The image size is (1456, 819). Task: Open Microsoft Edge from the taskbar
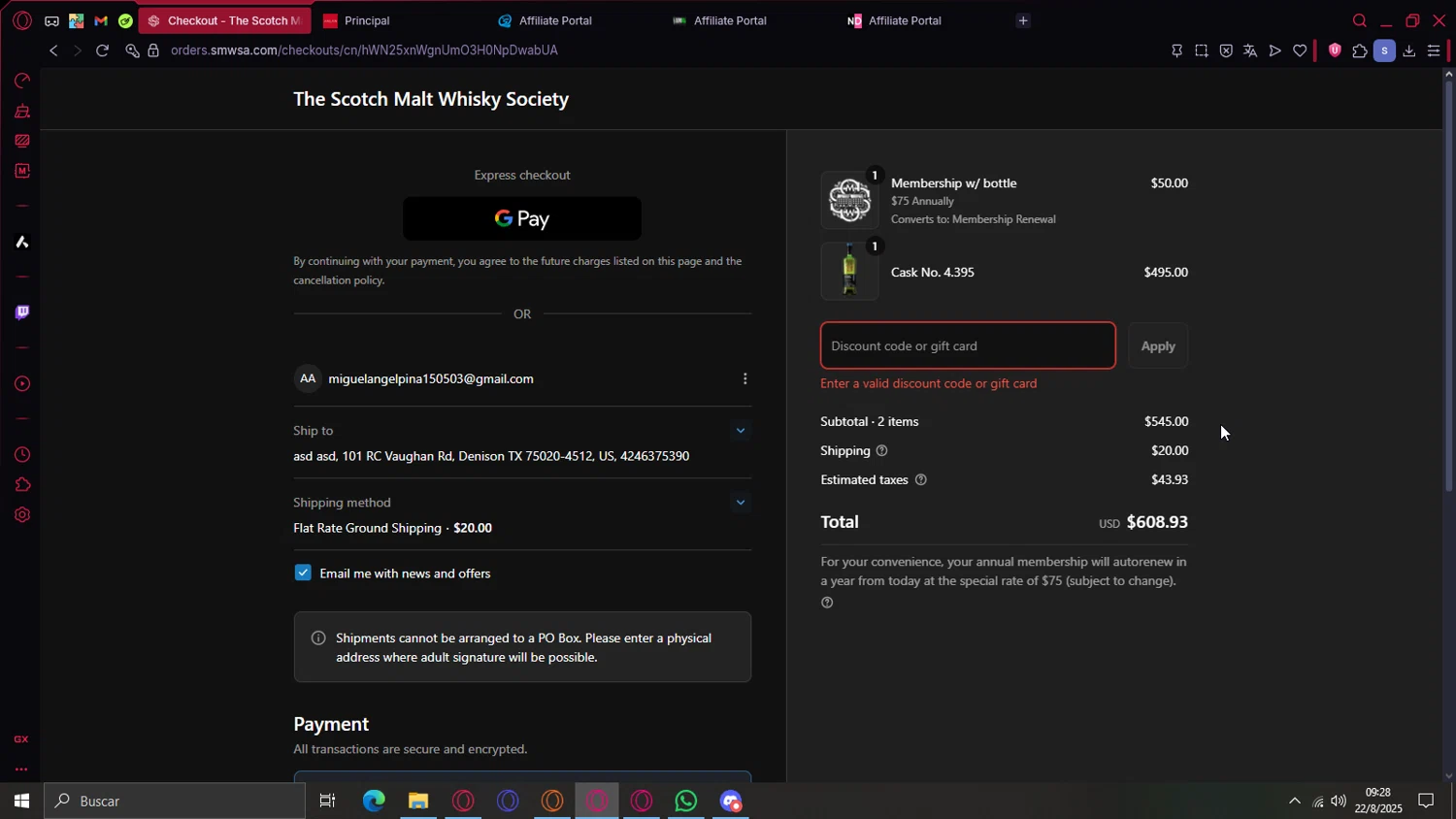374,801
